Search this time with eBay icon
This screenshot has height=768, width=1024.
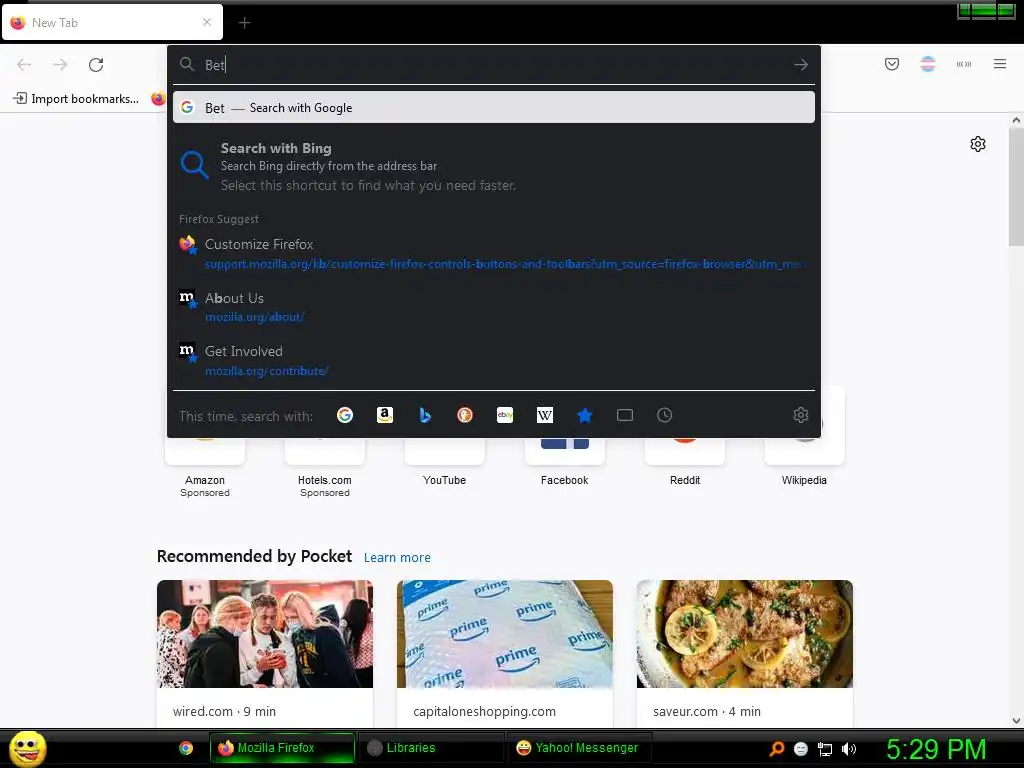(x=505, y=415)
